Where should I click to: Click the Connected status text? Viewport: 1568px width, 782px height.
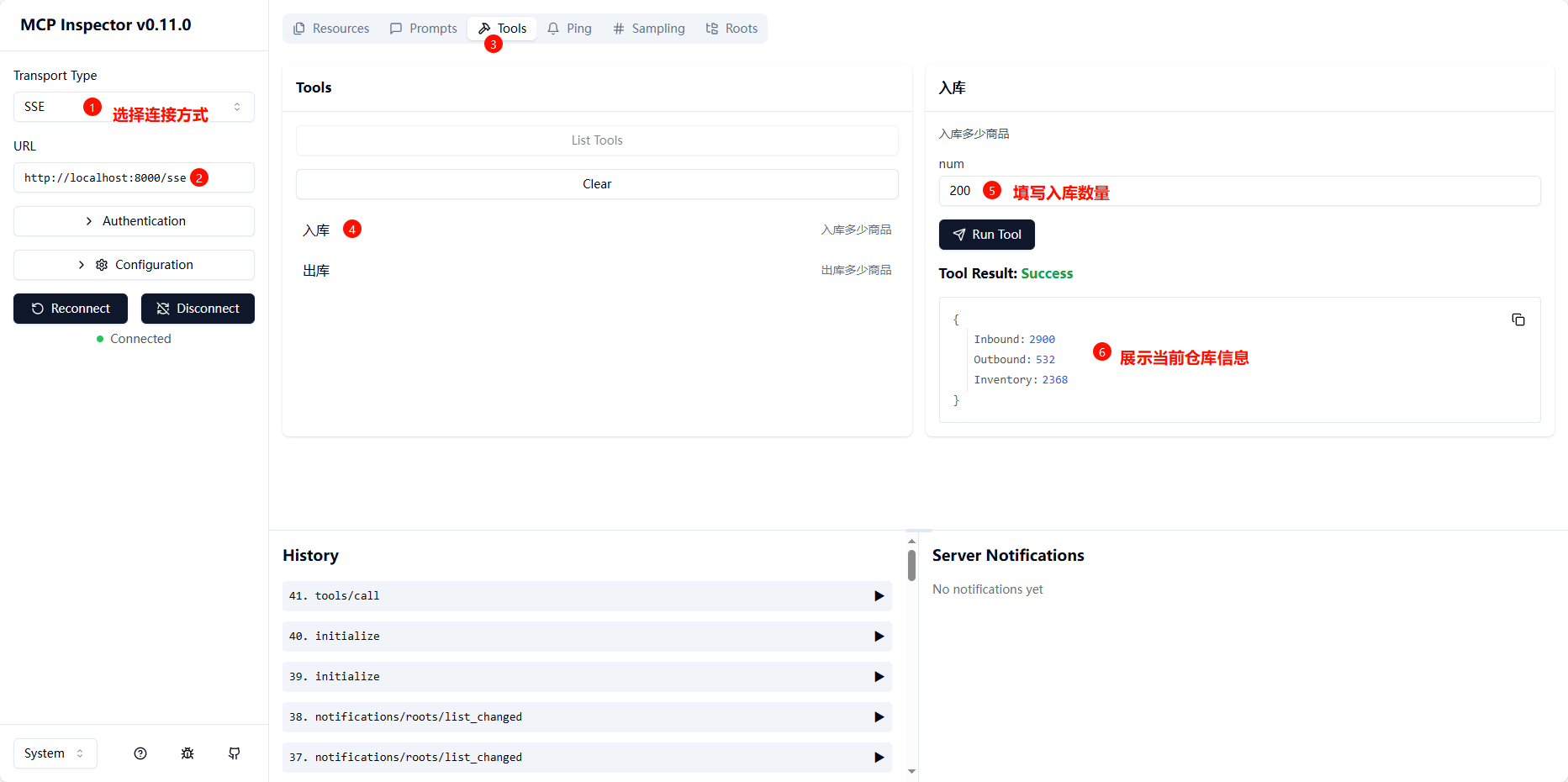140,339
